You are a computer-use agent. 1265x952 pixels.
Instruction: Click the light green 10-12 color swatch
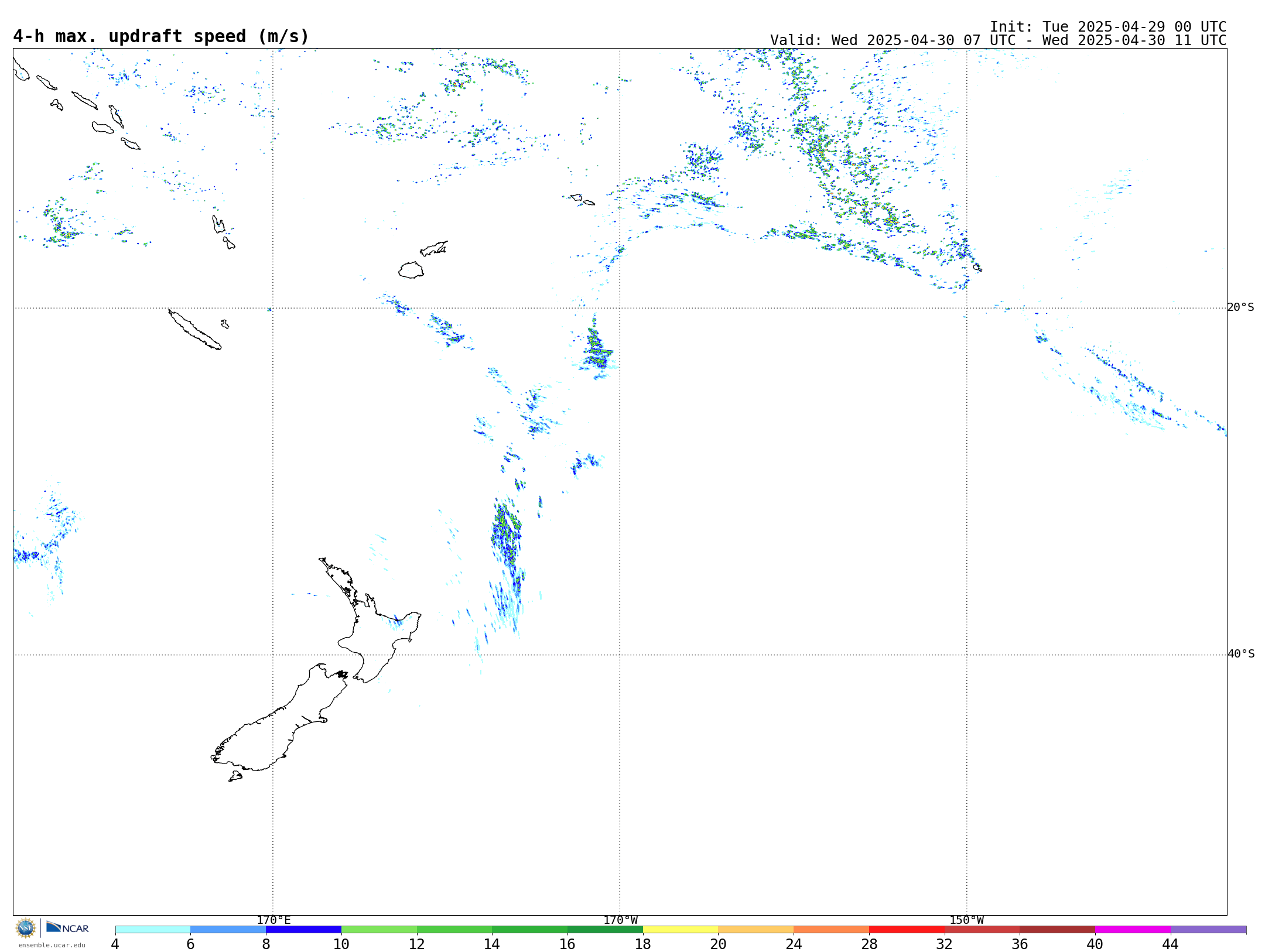[379, 930]
